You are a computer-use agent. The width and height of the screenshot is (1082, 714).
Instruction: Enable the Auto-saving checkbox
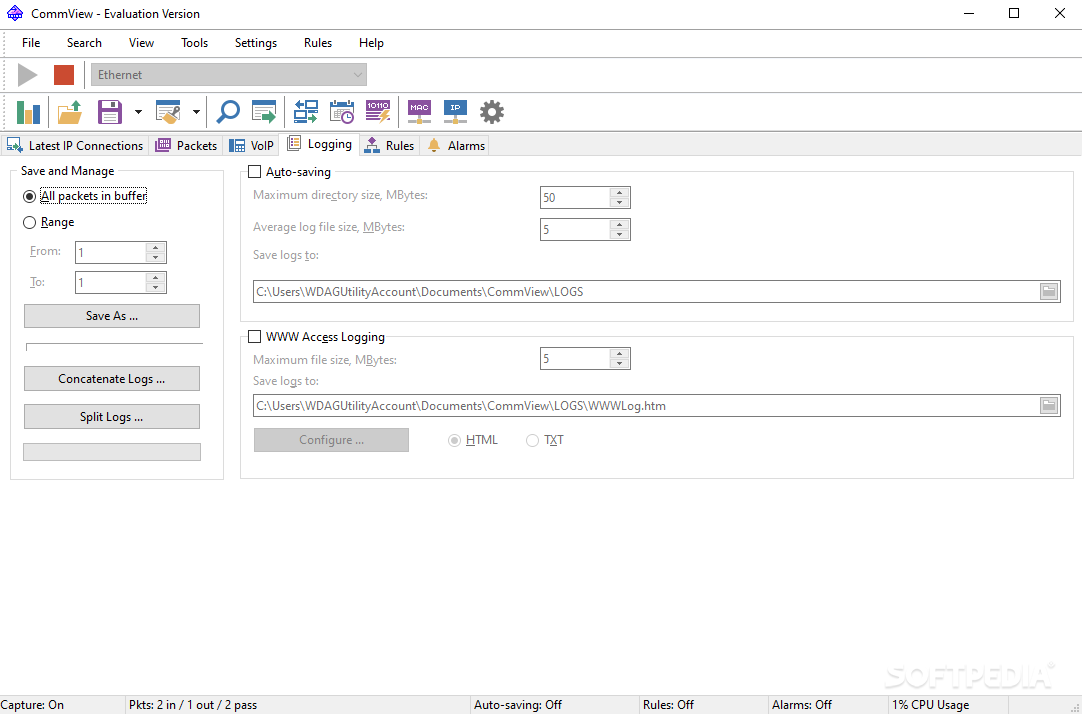[255, 172]
